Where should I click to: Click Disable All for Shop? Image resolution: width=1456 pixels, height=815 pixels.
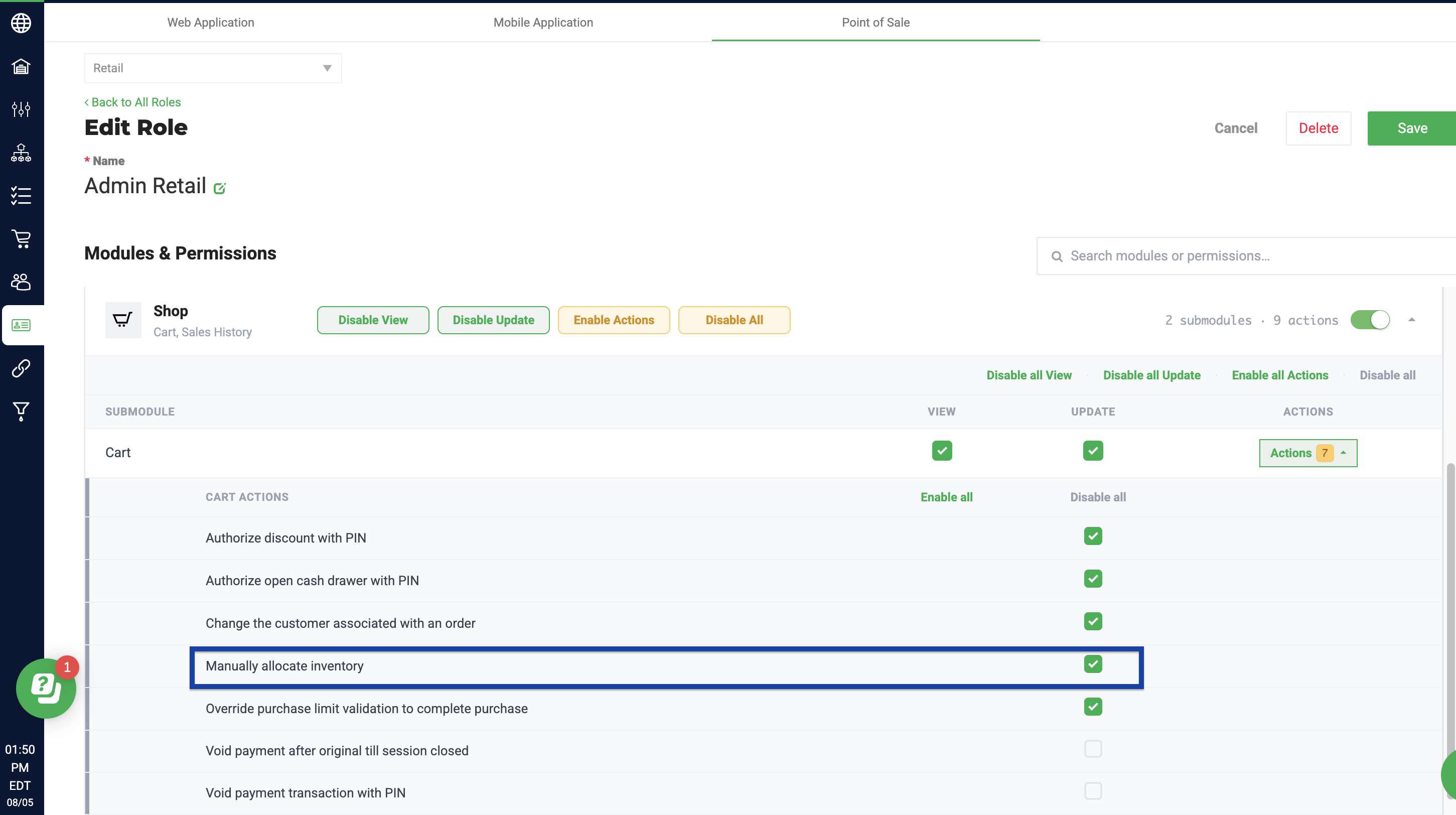tap(734, 320)
